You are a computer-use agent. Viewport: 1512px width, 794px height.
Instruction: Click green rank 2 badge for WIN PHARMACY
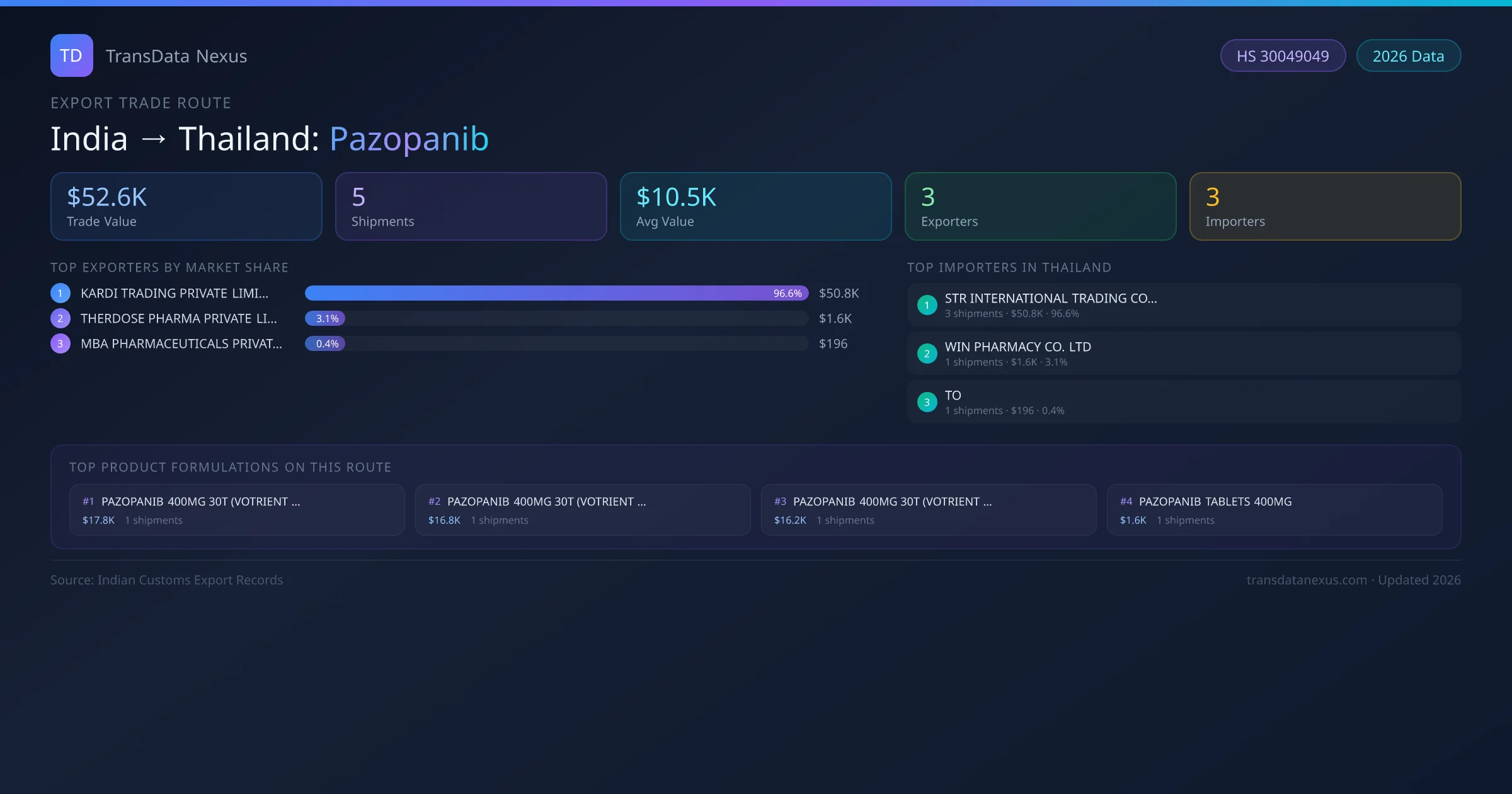927,354
